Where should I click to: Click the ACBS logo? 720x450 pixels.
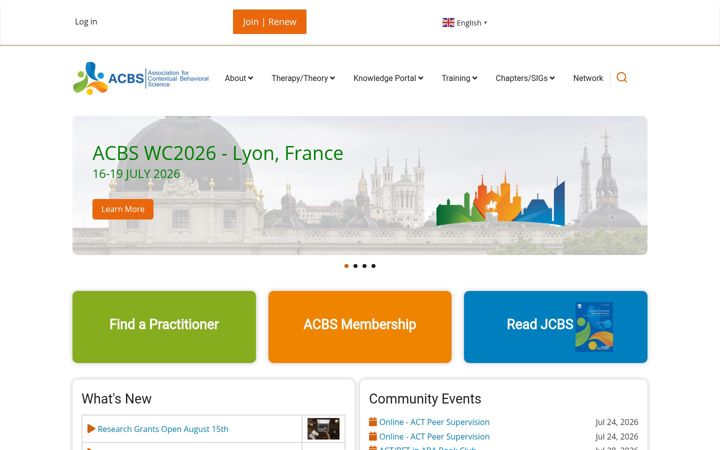(x=141, y=78)
